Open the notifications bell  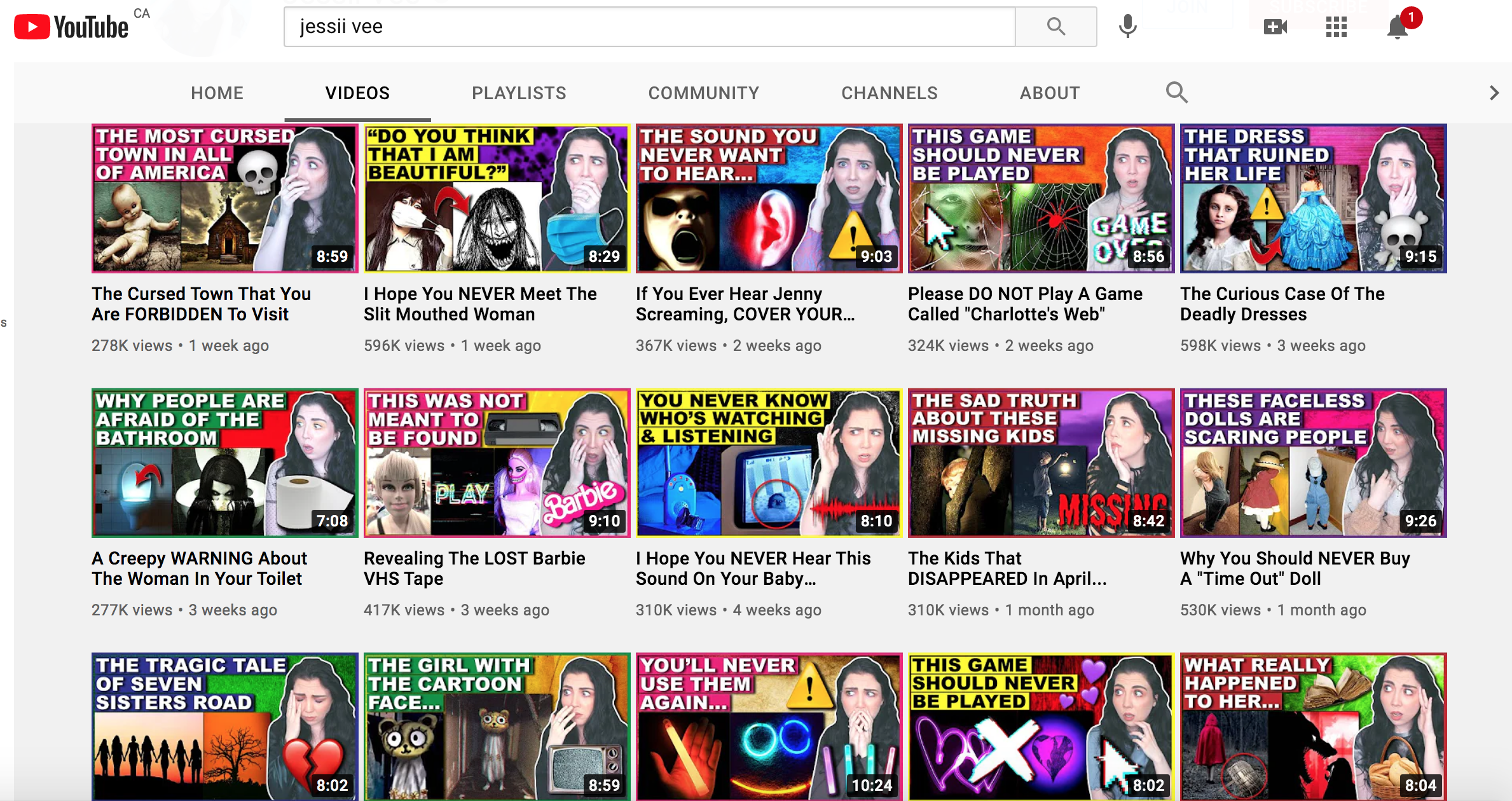pyautogui.click(x=1398, y=27)
